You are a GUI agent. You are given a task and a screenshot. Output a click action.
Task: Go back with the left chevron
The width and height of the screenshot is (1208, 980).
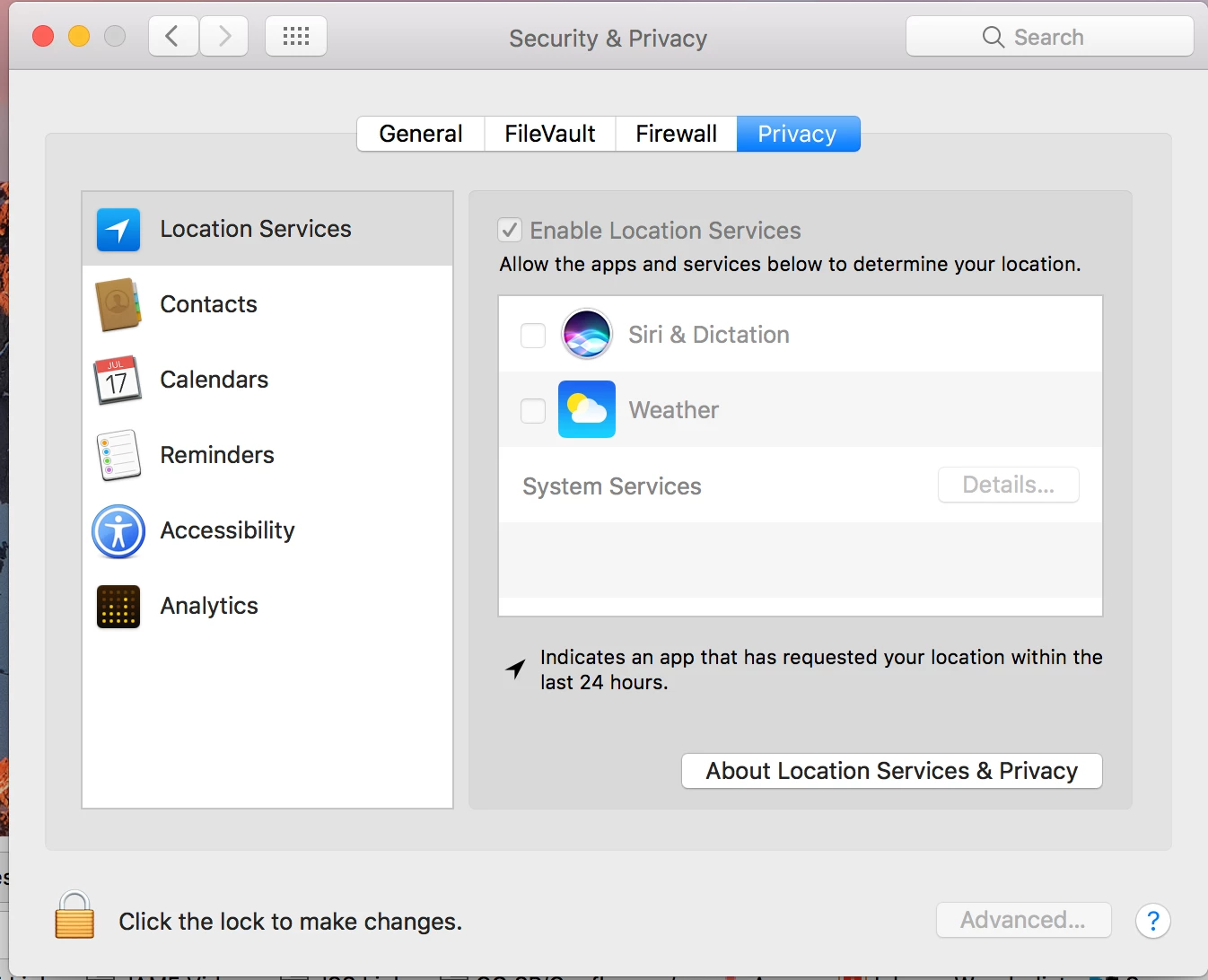[173, 36]
